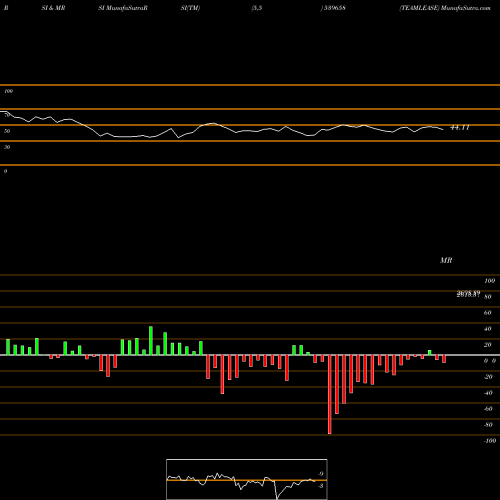Viewport: 500px width, 500px height.
Task: Click the 80 label on MR axis
Action: point(488,297)
